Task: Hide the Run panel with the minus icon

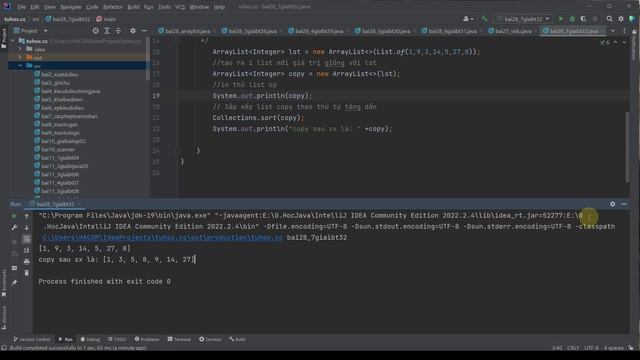Action: (x=624, y=204)
